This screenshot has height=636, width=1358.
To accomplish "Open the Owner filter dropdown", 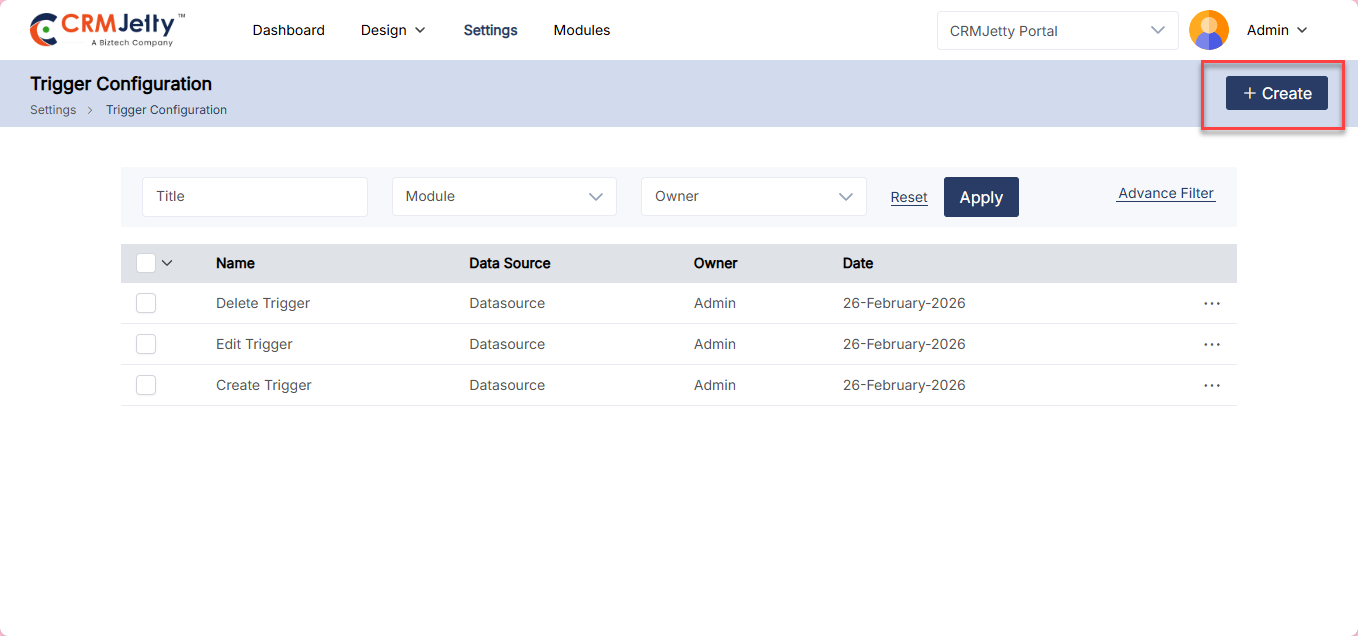I will [753, 196].
